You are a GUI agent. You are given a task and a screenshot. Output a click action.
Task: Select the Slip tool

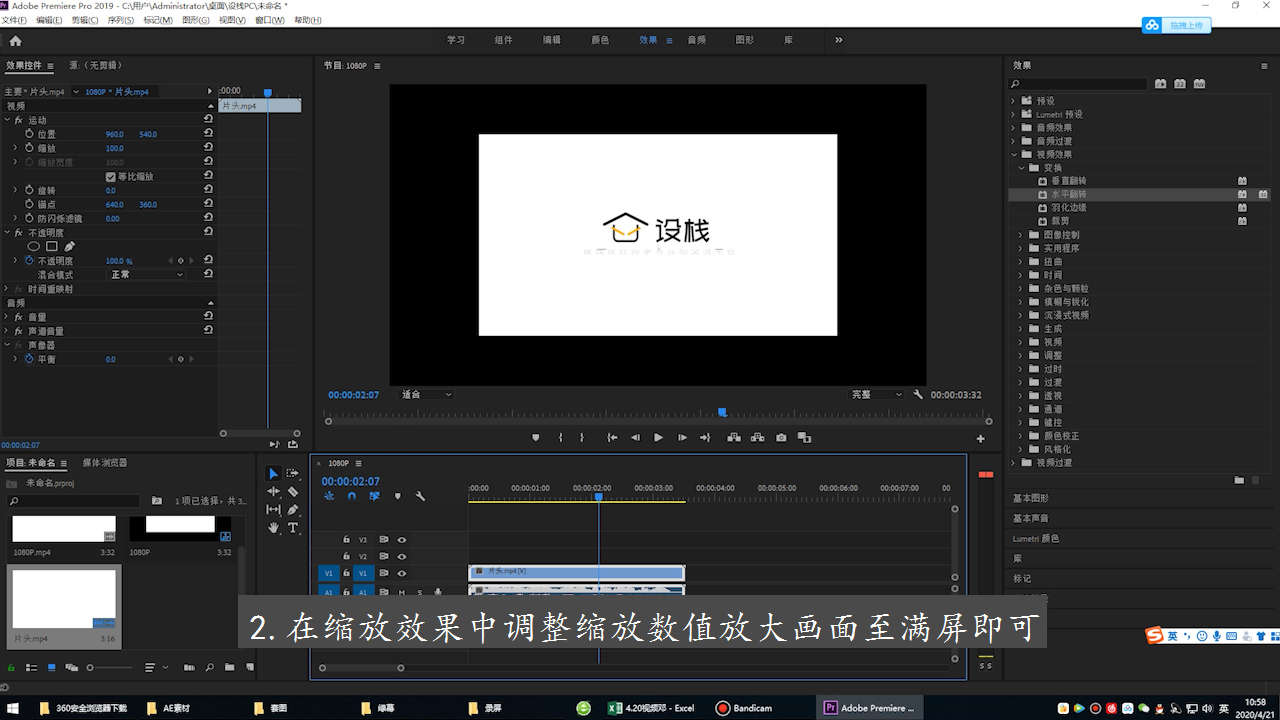[273, 509]
